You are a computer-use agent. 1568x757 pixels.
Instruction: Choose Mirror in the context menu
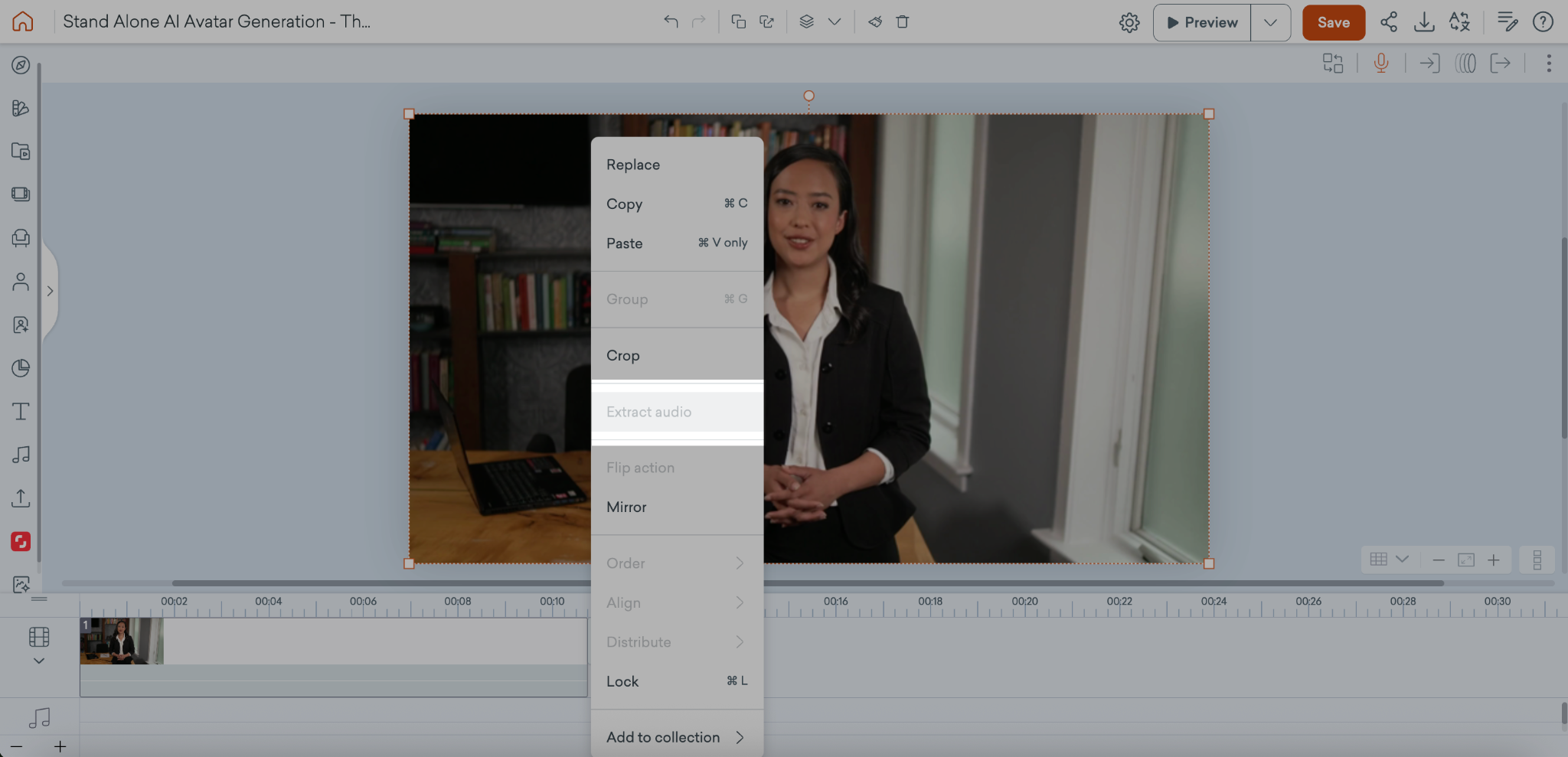click(626, 507)
